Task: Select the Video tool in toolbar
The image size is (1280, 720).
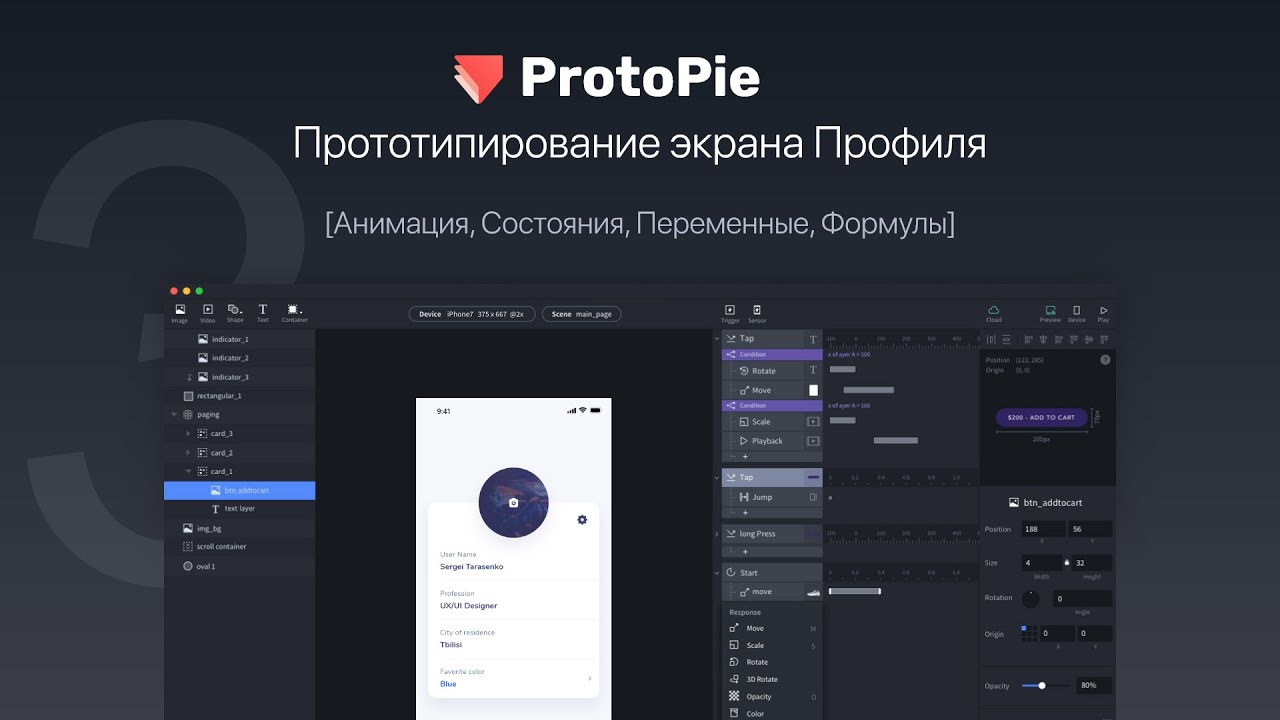Action: (x=208, y=313)
